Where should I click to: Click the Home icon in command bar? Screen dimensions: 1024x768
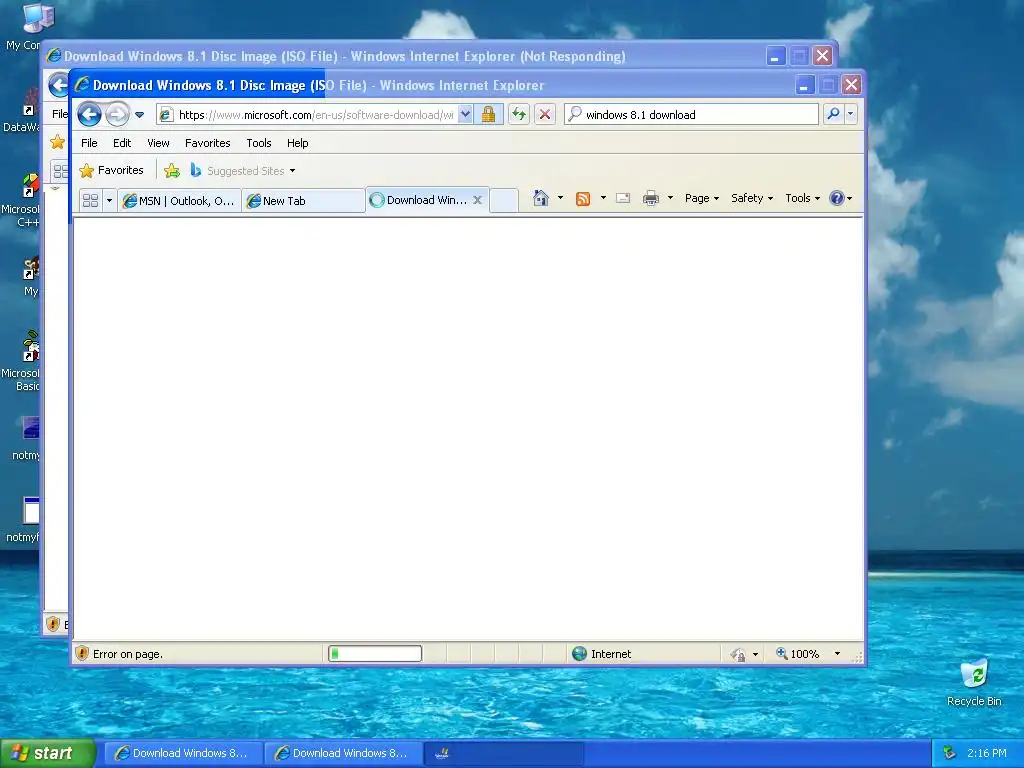tap(541, 198)
